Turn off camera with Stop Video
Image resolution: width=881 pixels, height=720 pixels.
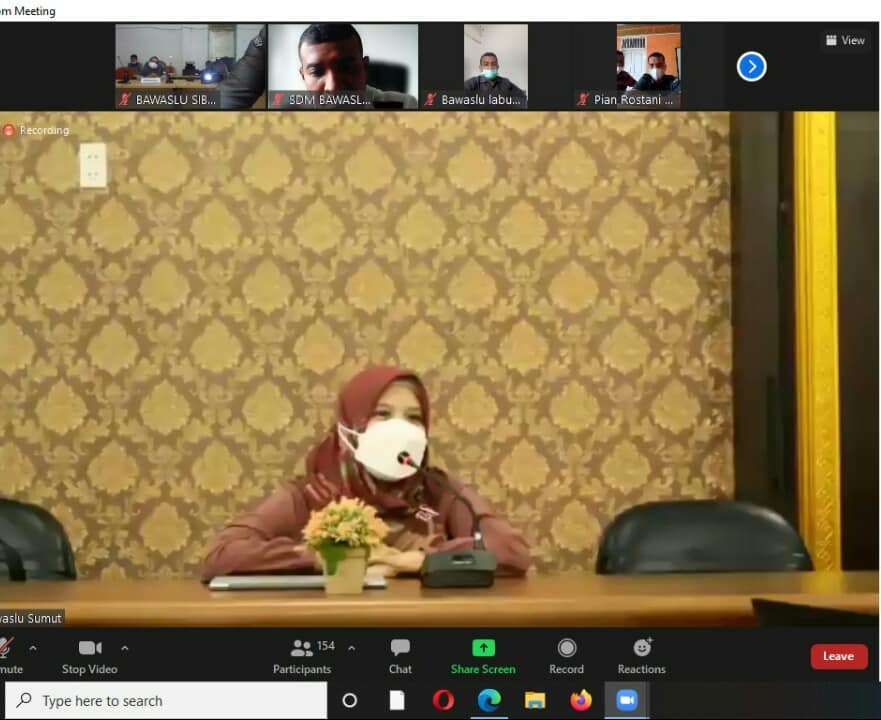tap(90, 656)
